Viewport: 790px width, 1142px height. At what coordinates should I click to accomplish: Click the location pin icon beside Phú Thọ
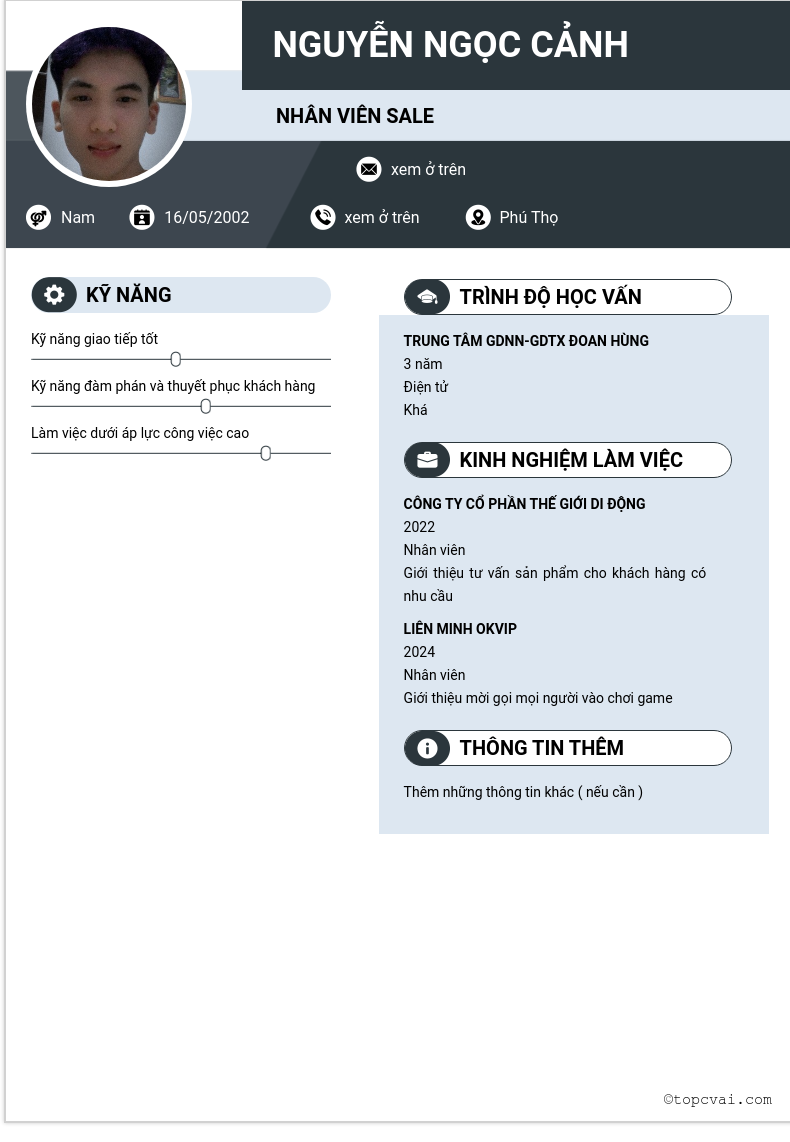click(478, 217)
